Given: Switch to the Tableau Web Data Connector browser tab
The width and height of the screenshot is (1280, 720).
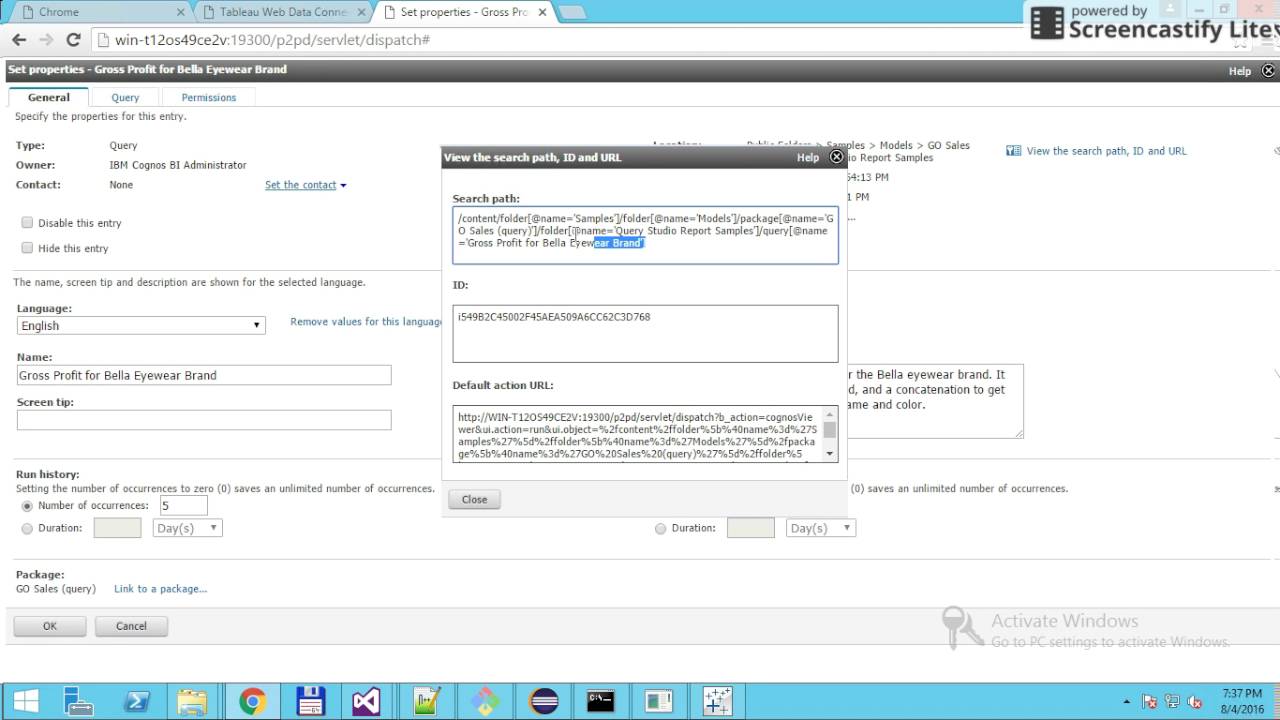Looking at the screenshot, I should point(283,12).
